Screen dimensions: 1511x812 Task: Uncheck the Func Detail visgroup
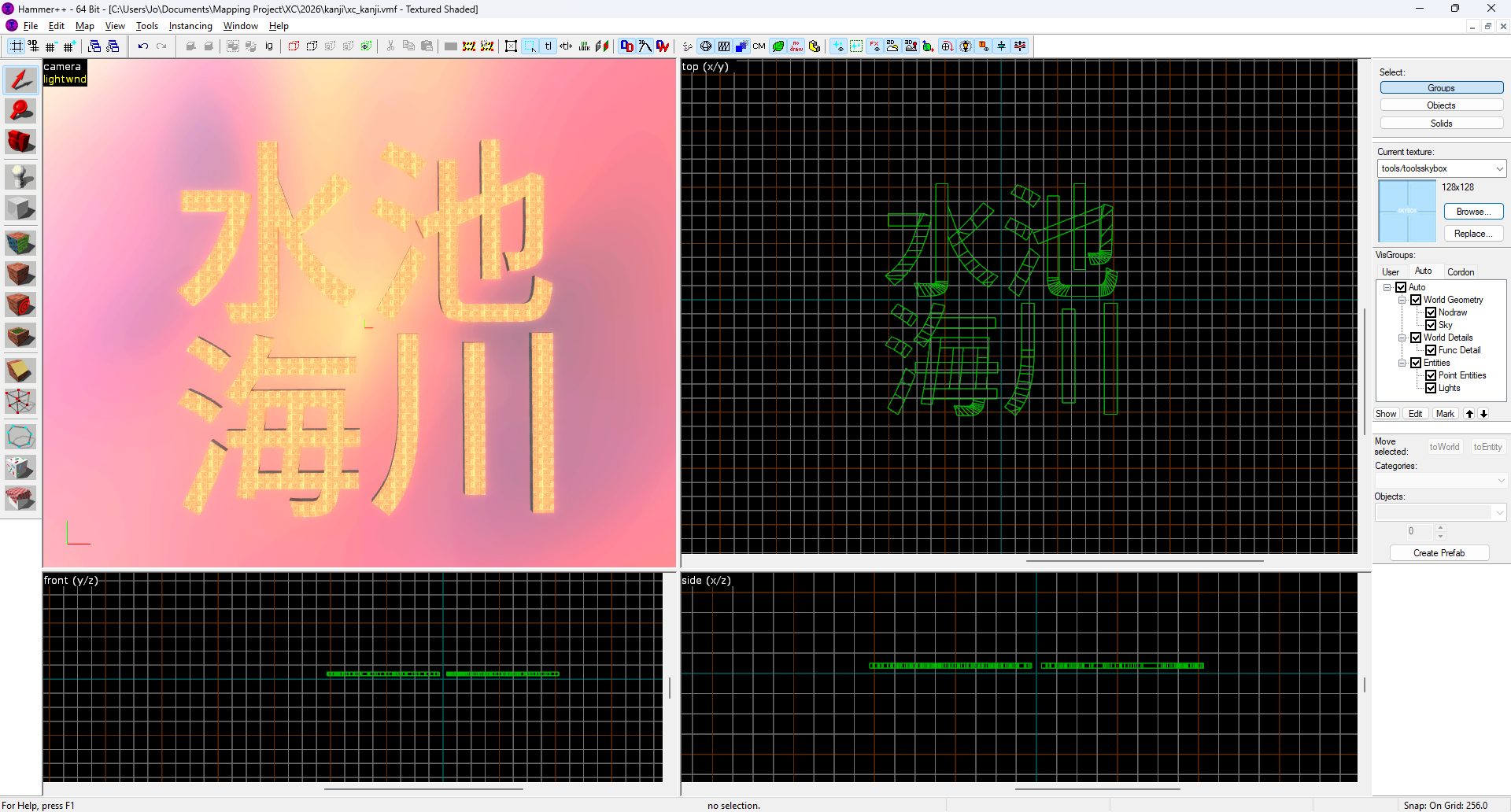point(1431,350)
